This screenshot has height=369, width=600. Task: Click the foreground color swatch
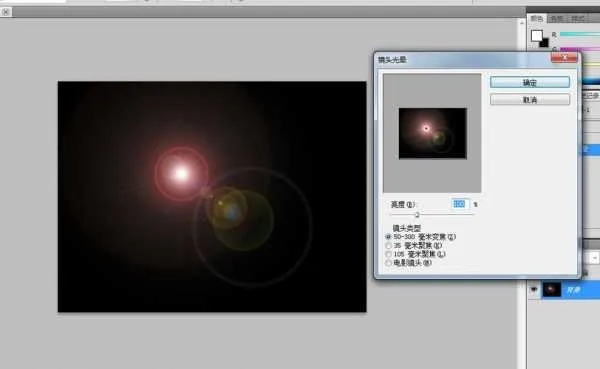536,36
